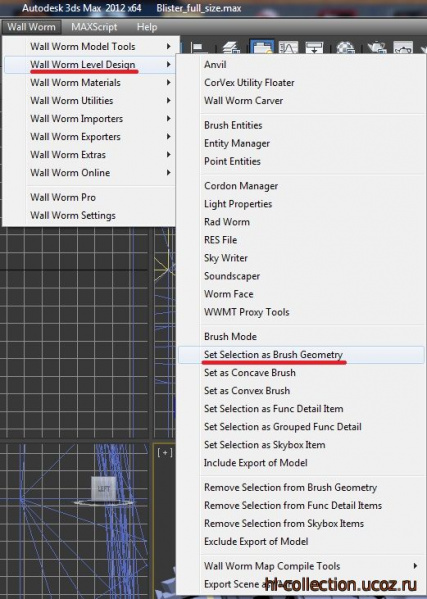
Task: Click Include Export of Model
Action: [x=256, y=463]
